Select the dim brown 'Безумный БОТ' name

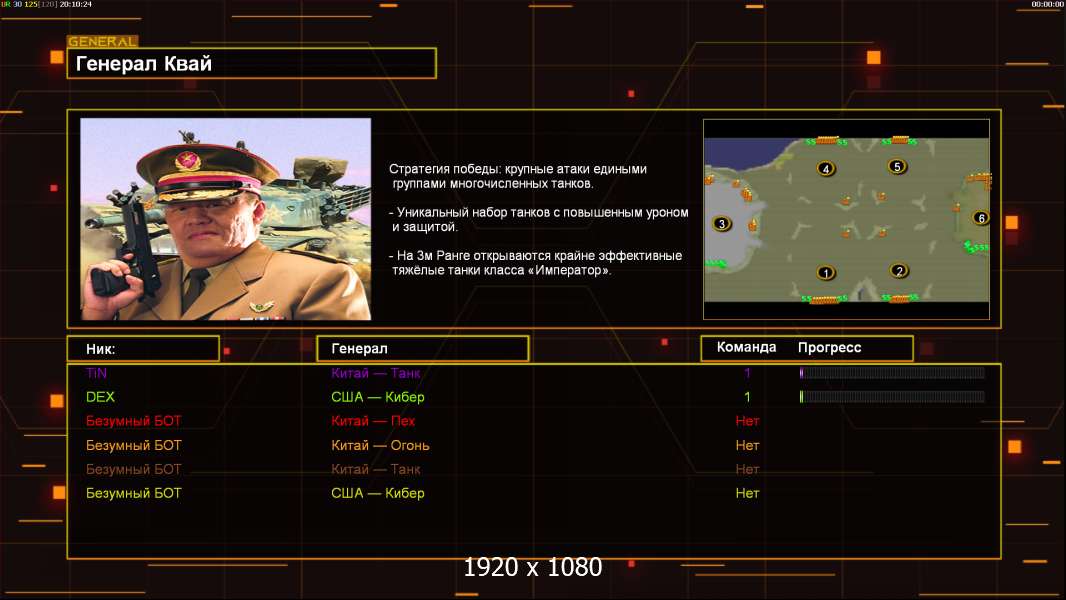[x=133, y=469]
